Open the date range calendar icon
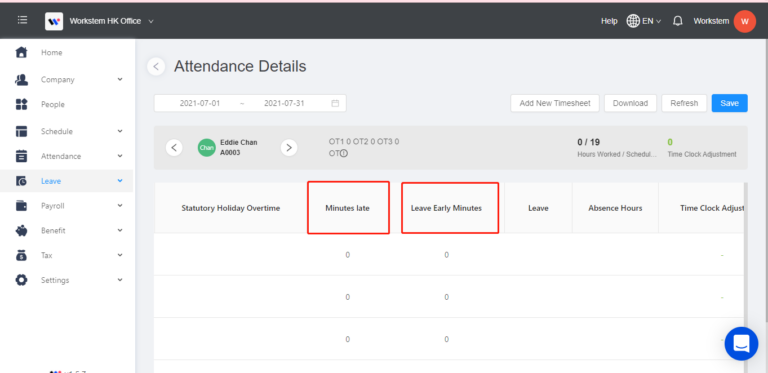 pyautogui.click(x=335, y=103)
